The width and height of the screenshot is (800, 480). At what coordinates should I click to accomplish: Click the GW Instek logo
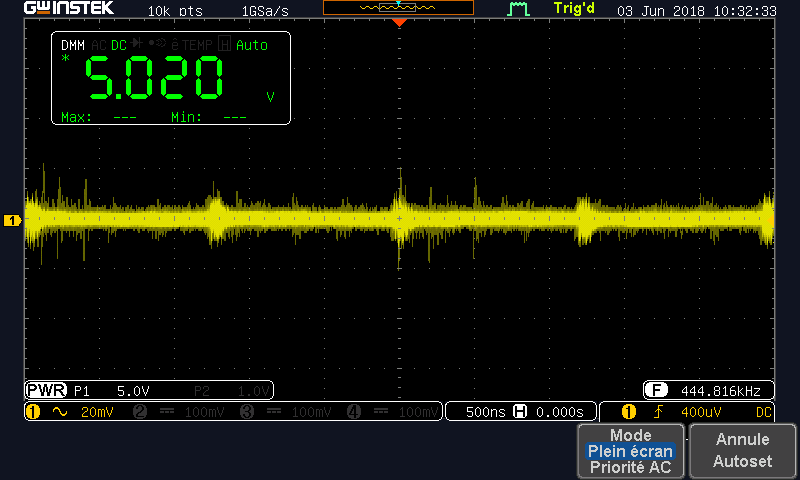[x=69, y=8]
